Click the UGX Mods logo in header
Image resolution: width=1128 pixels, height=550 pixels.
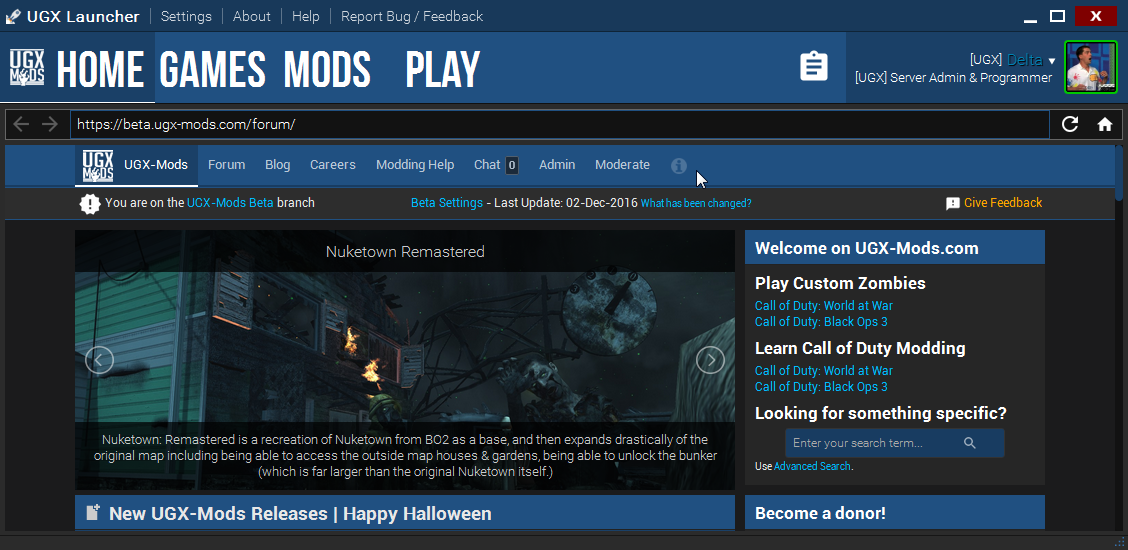[x=27, y=68]
